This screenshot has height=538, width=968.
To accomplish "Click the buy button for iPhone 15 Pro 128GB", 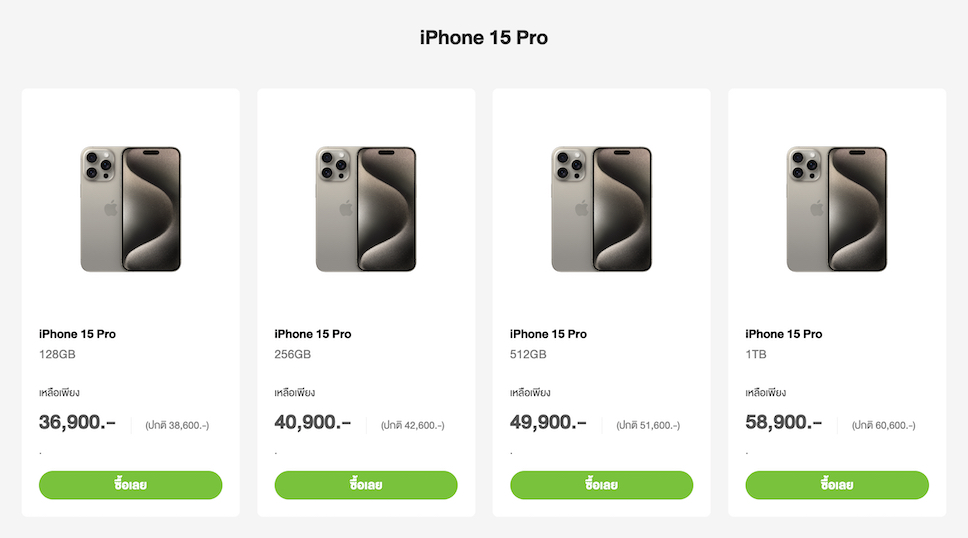I will point(130,485).
